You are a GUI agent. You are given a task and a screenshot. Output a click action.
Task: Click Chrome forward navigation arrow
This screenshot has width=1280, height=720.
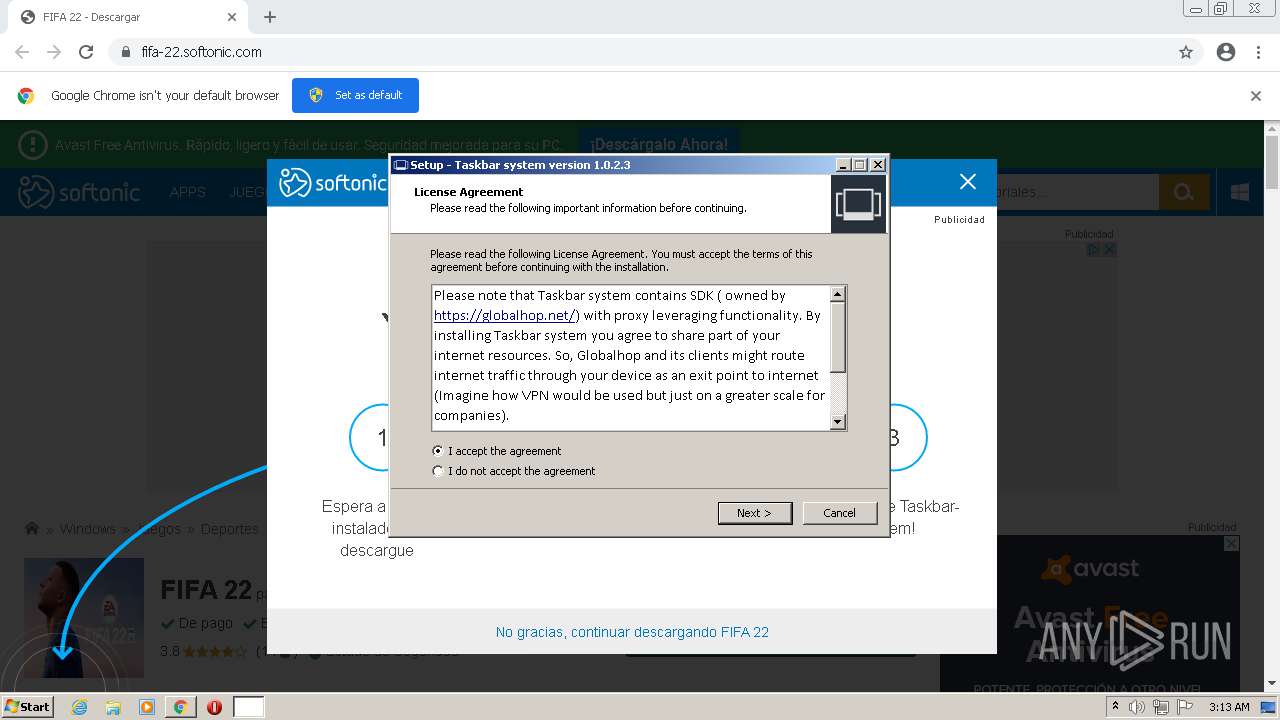click(54, 52)
